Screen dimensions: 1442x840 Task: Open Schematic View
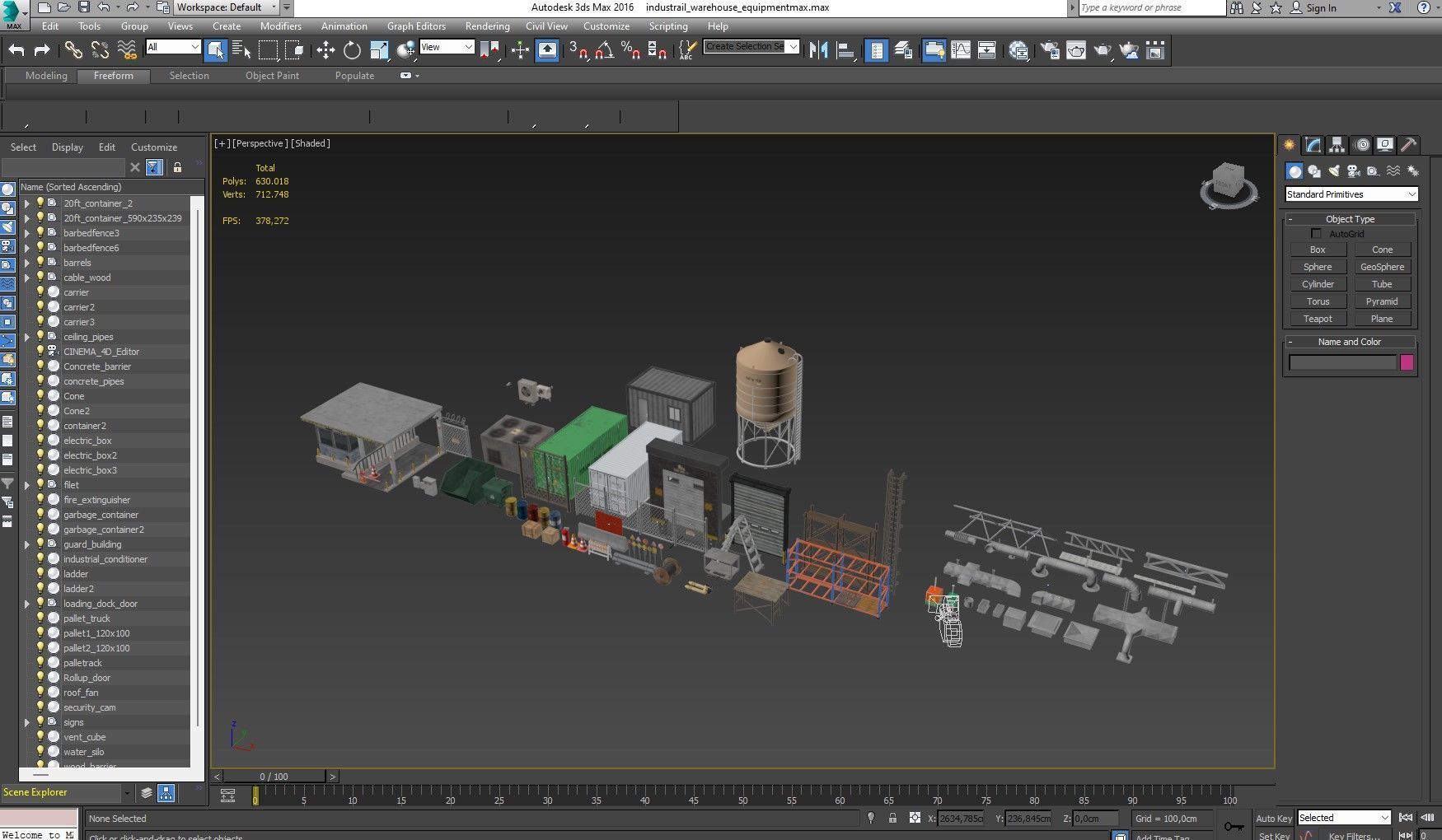tap(987, 50)
